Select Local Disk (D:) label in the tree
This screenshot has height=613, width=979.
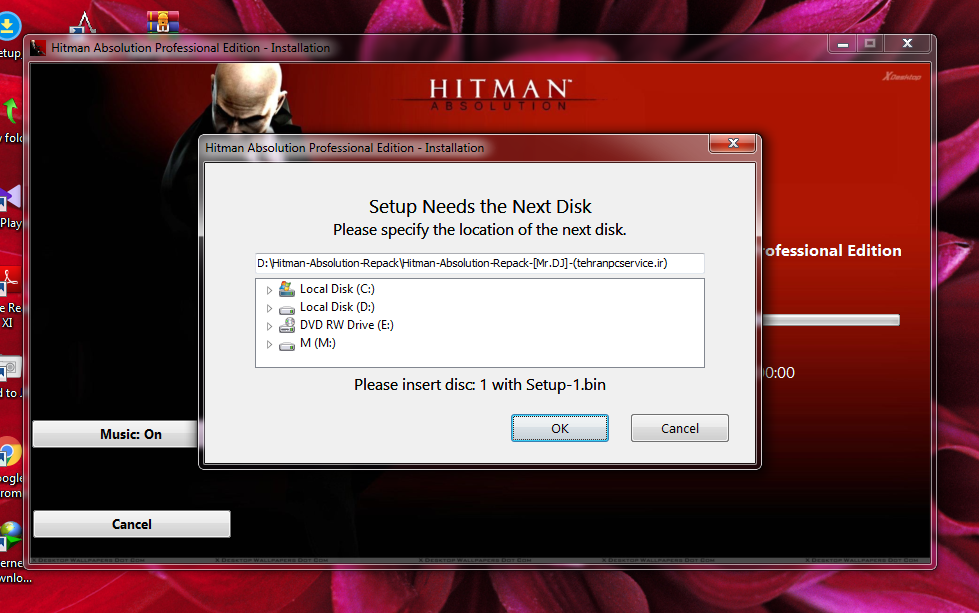pyautogui.click(x=337, y=307)
